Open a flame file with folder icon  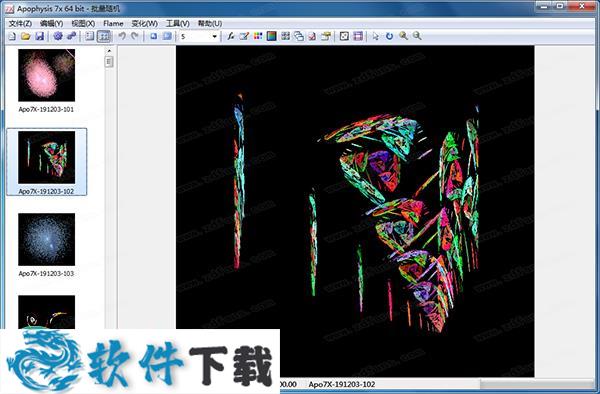point(26,36)
